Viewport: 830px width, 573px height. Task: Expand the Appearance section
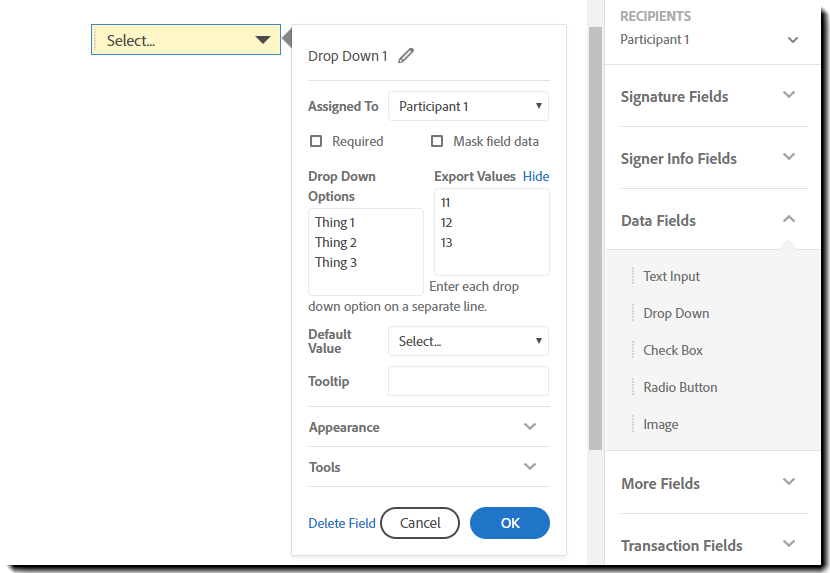pyautogui.click(x=530, y=427)
